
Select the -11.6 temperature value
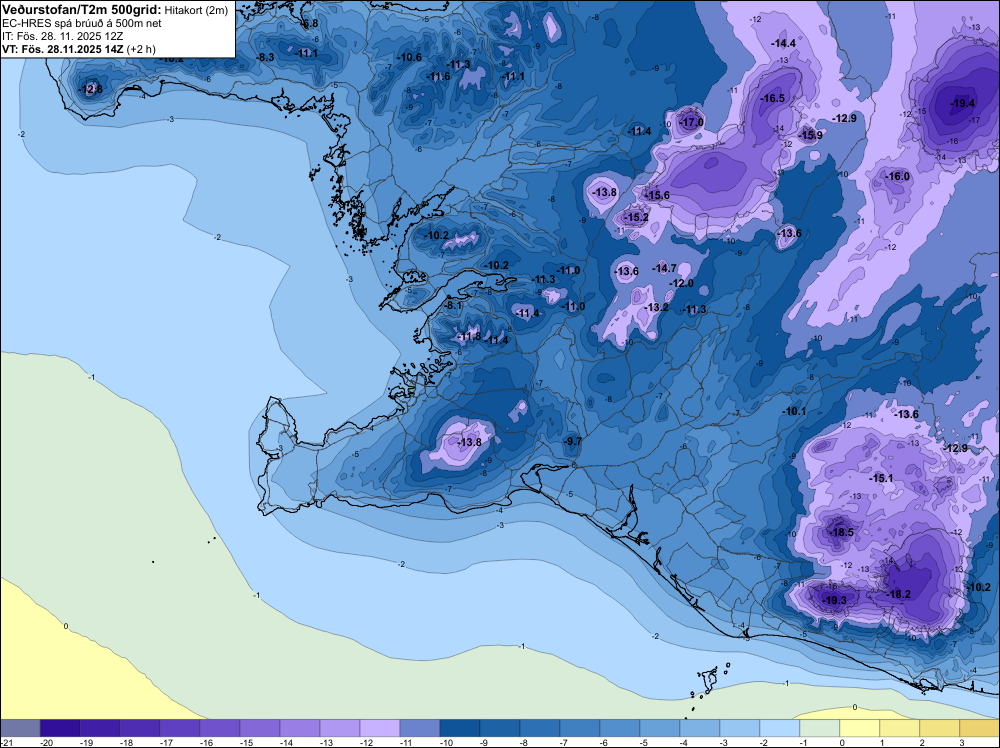(x=438, y=77)
